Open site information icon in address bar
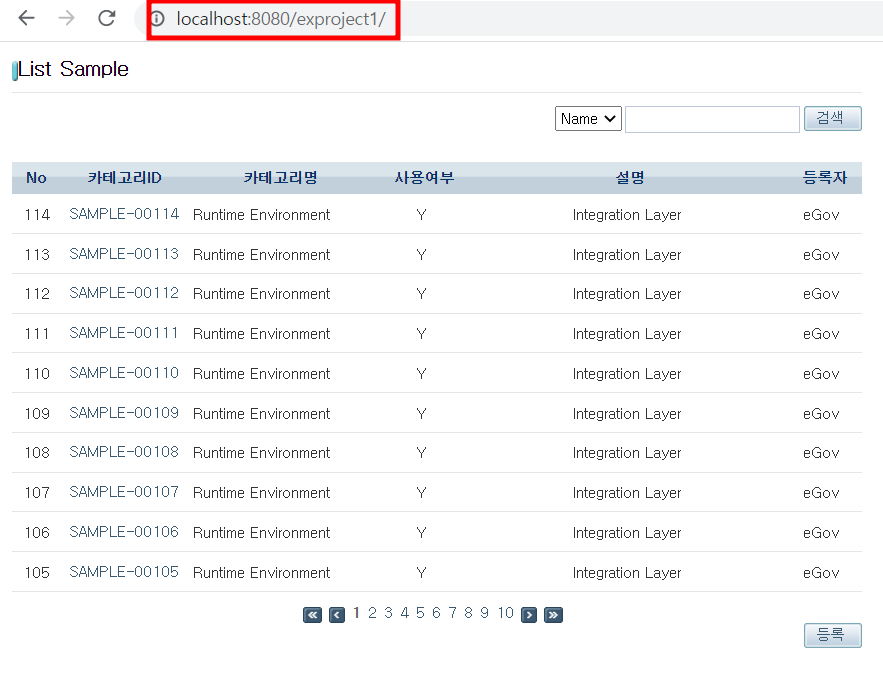Viewport: 883px width, 691px height. pos(157,19)
